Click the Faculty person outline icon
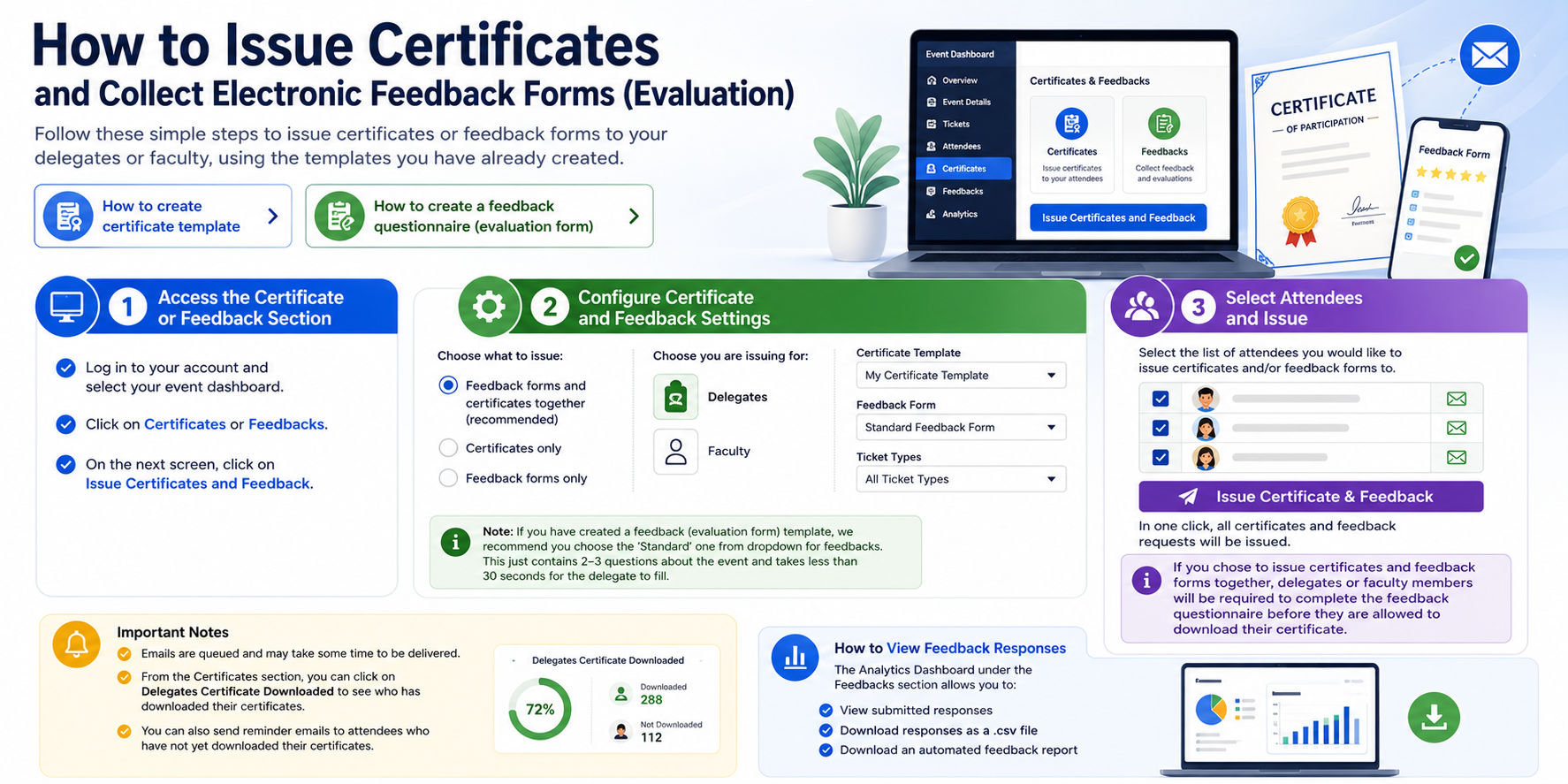The width and height of the screenshot is (1568, 784). [x=676, y=451]
